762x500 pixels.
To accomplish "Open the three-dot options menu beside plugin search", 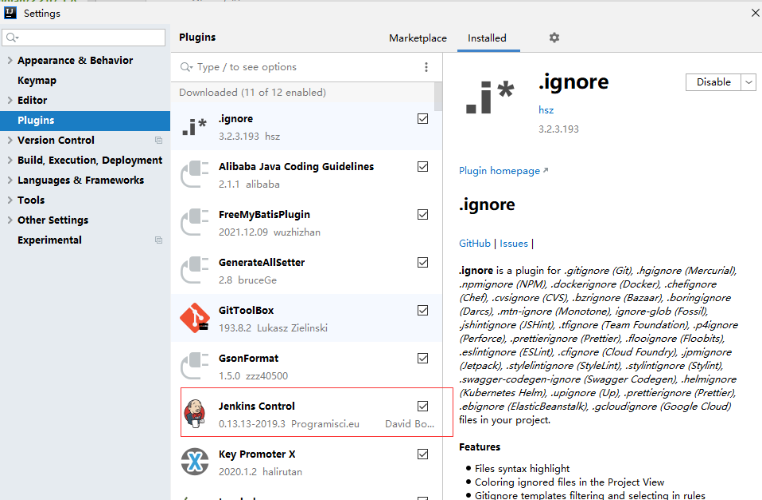I will pyautogui.click(x=426, y=67).
